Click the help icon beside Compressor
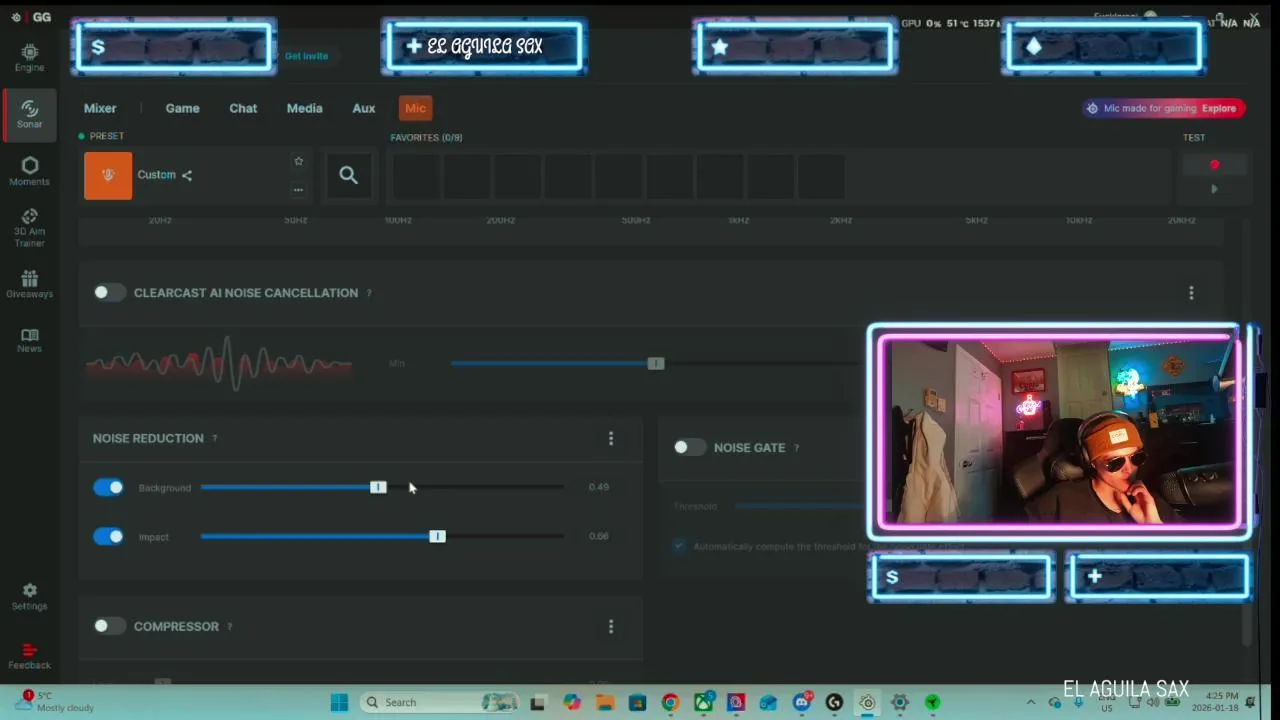Image resolution: width=1280 pixels, height=720 pixels. [229, 626]
